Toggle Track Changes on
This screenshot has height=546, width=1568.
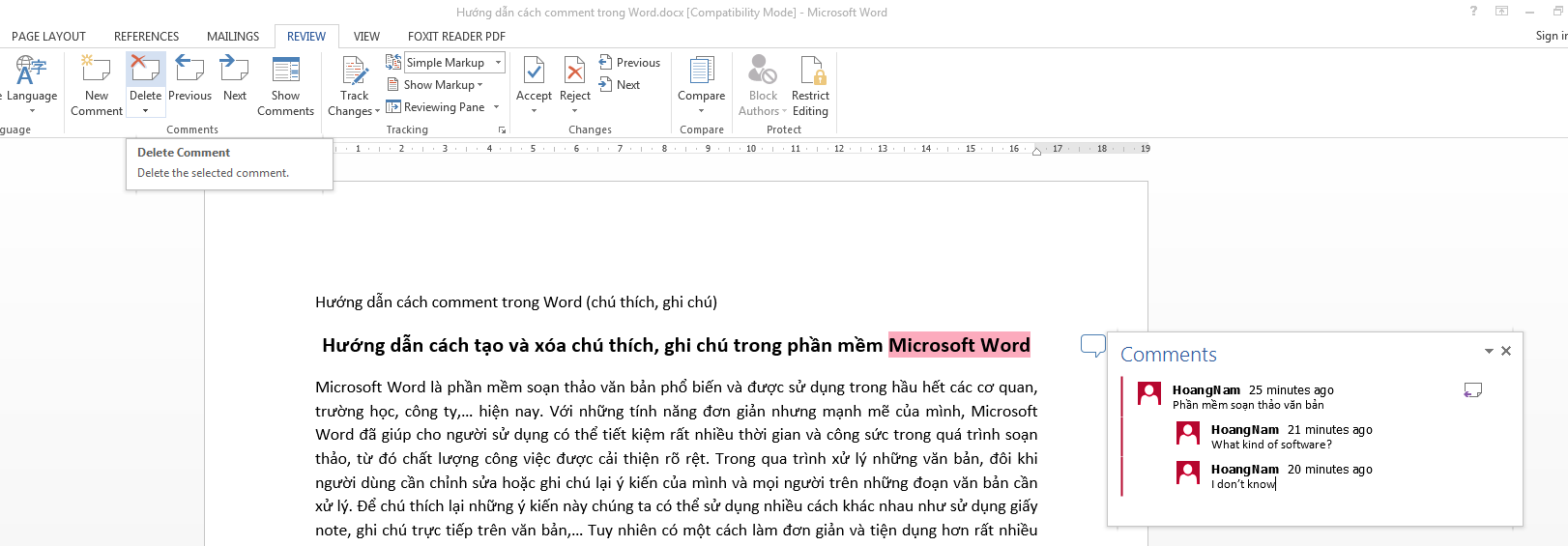354,71
